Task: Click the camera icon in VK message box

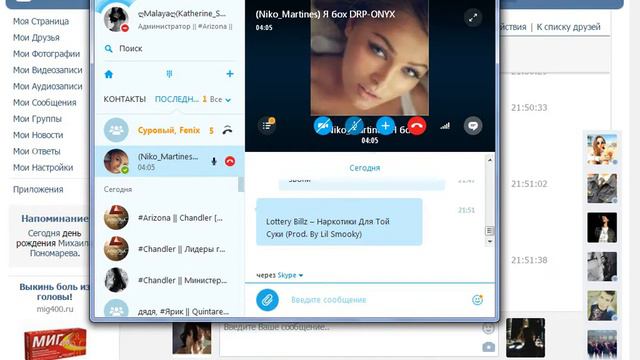Action: tap(488, 347)
